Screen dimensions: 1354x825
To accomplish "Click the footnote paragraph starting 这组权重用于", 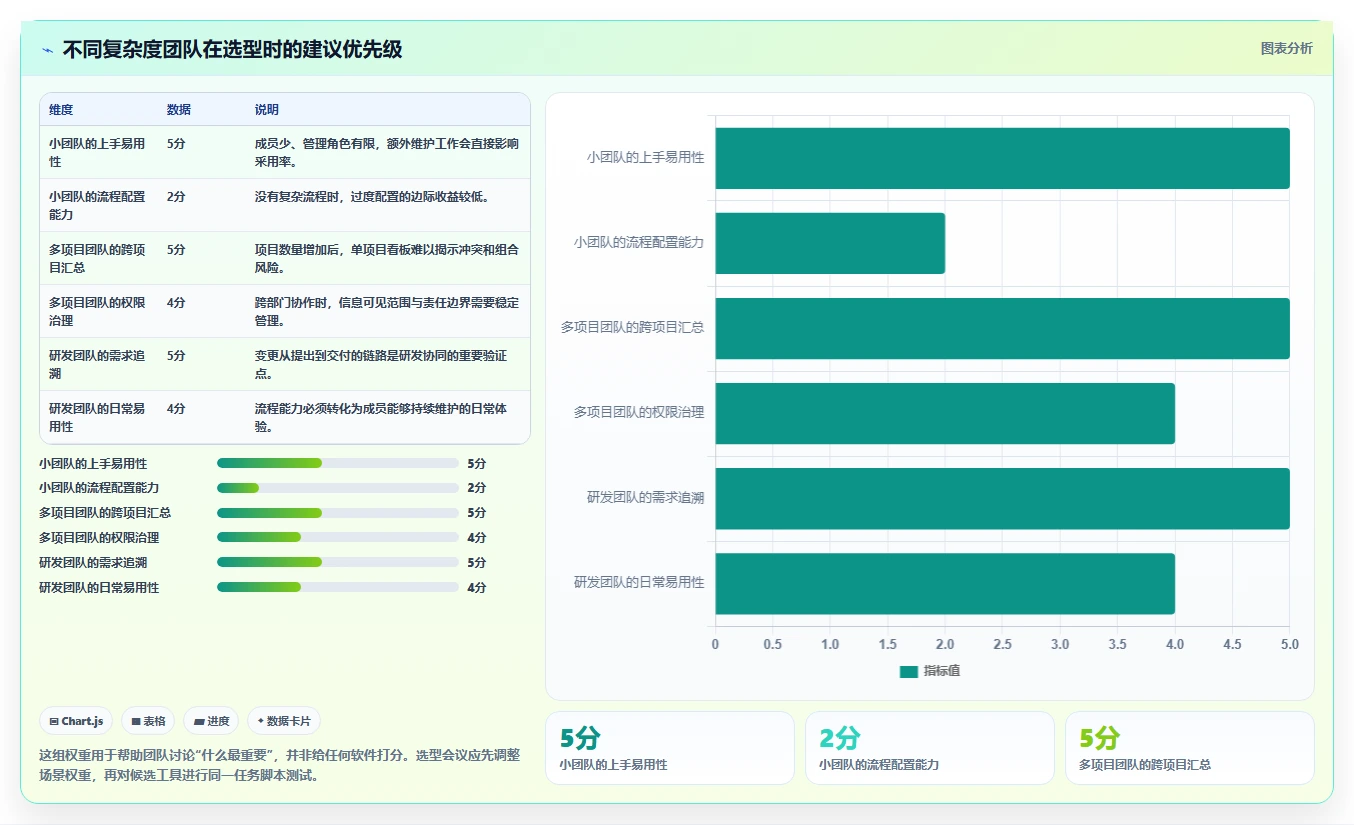I will point(280,765).
